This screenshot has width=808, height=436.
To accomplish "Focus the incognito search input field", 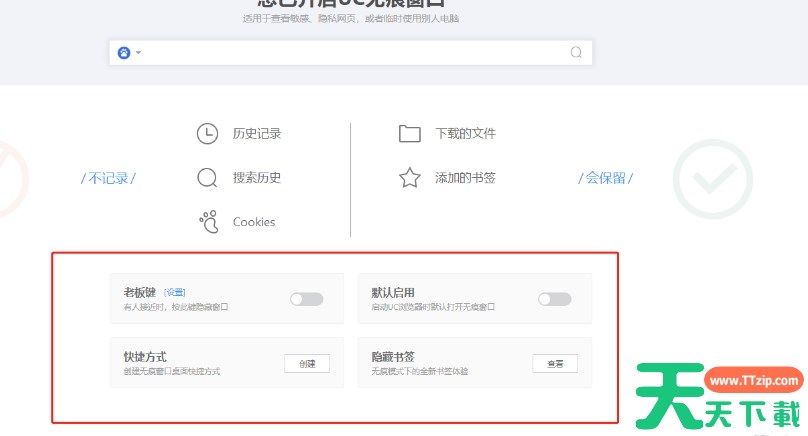I will pyautogui.click(x=350, y=53).
